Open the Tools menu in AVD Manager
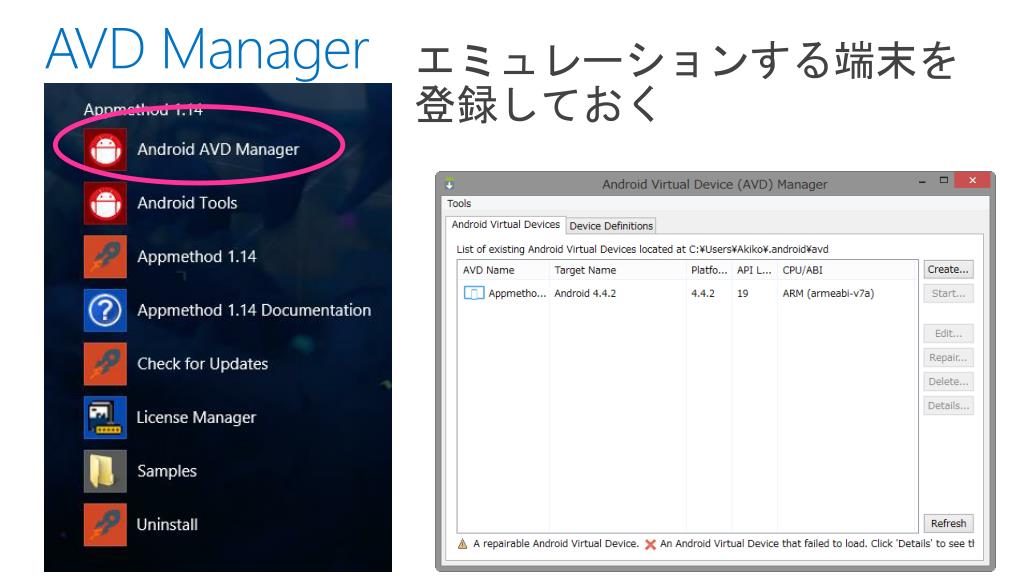This screenshot has height=576, width=1024. coord(459,204)
